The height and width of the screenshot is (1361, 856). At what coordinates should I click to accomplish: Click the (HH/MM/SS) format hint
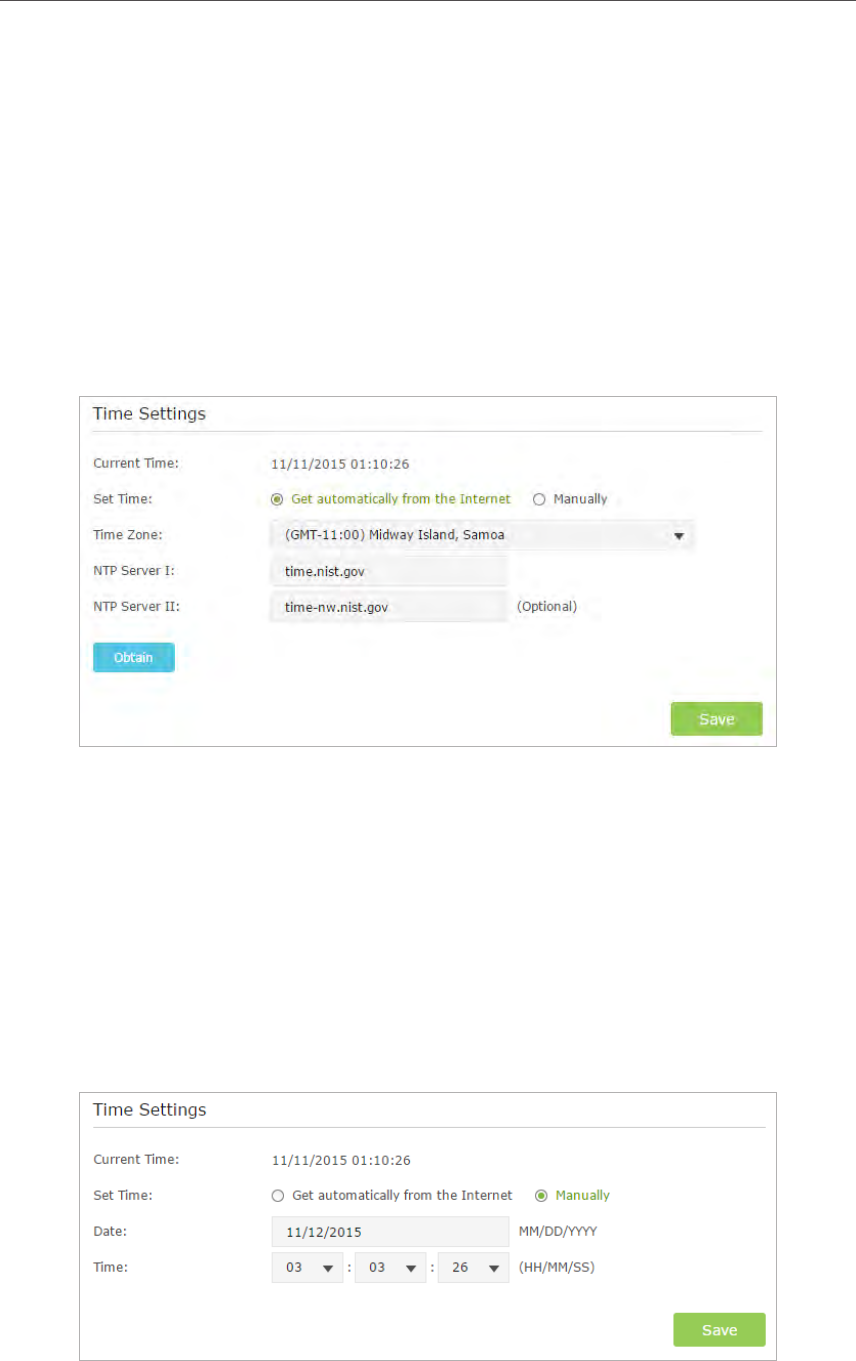(555, 1267)
